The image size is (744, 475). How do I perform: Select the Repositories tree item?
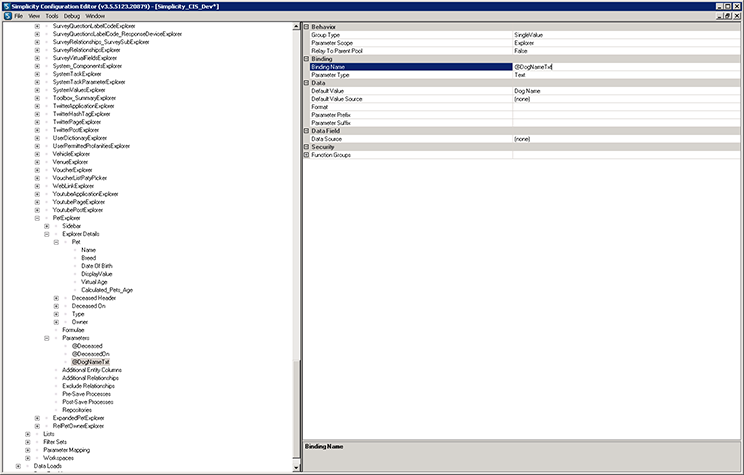[77, 410]
